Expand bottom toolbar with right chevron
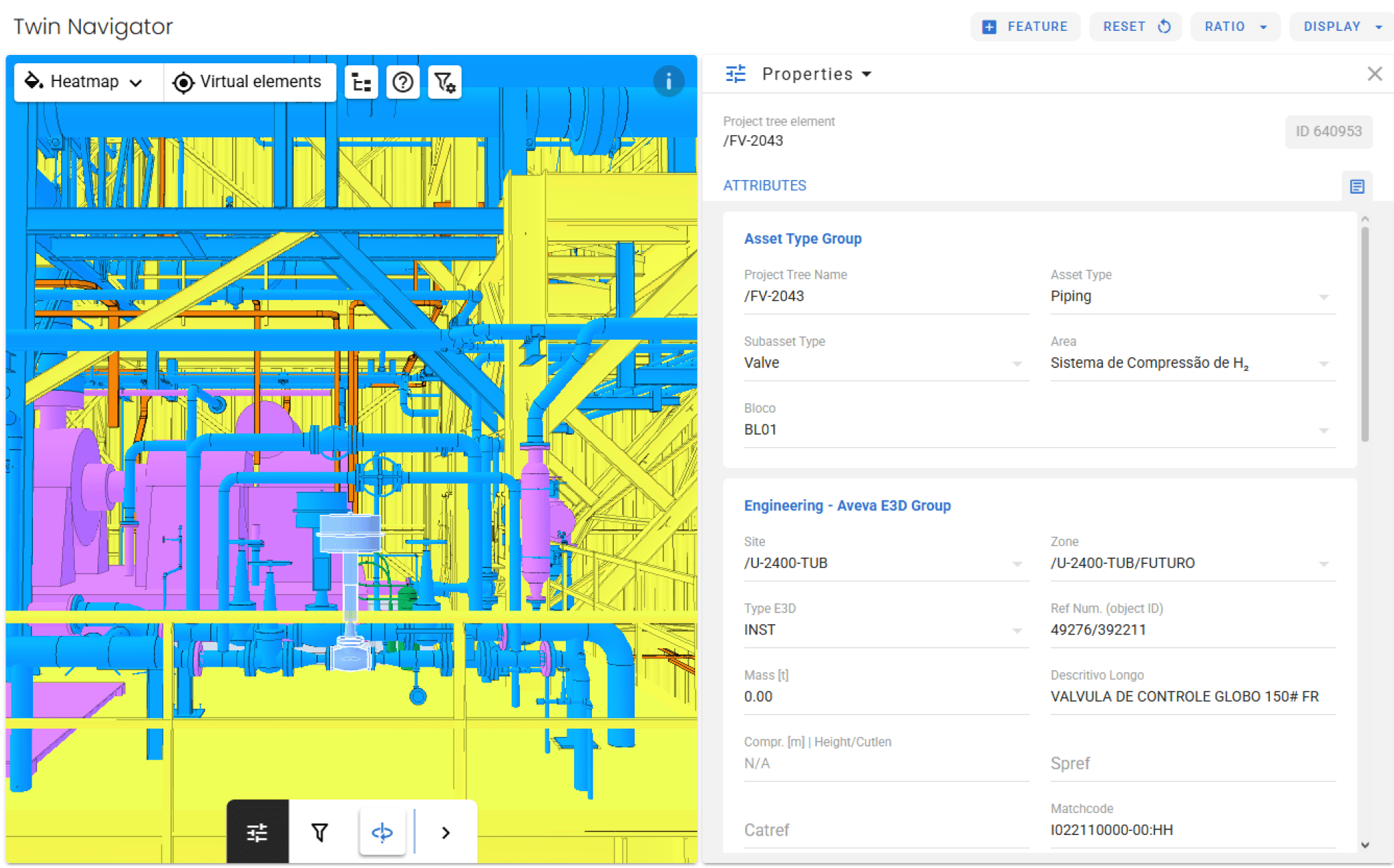This screenshot has width=1394, height=868. coord(446,832)
